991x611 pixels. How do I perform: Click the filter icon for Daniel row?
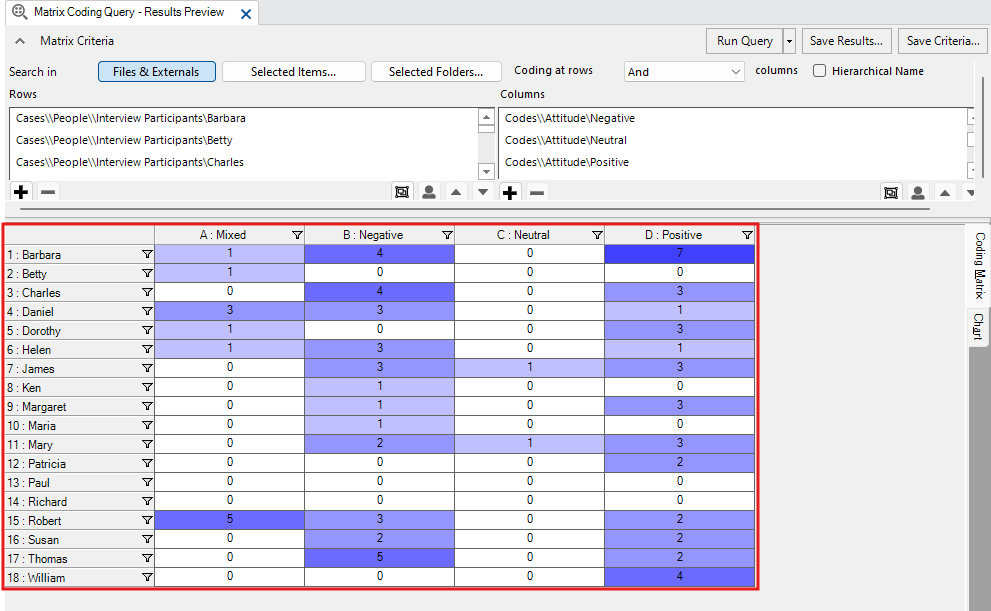click(x=147, y=311)
